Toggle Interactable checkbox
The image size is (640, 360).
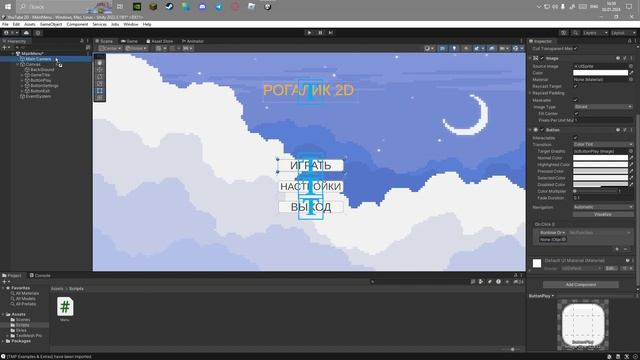576,138
